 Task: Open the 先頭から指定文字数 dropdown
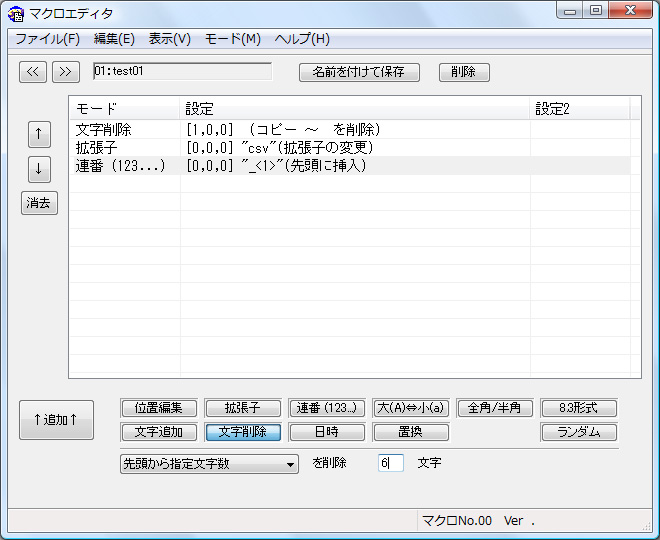209,464
